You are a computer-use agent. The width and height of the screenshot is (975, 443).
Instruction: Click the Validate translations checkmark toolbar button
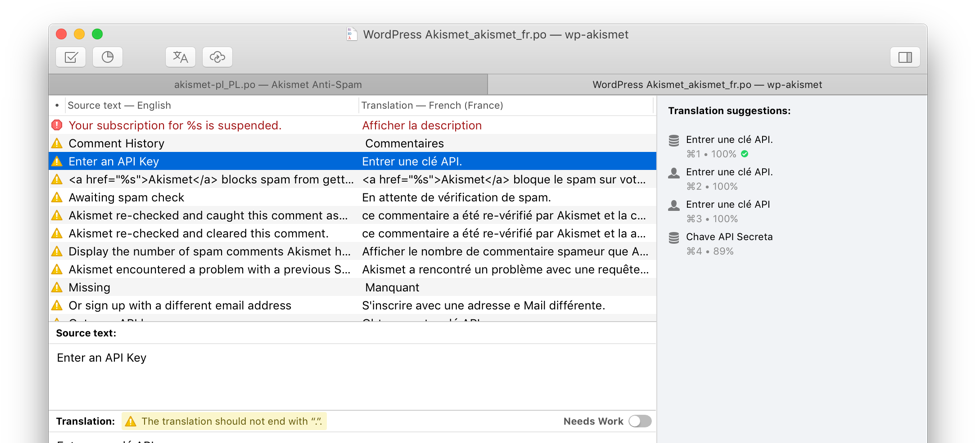click(70, 57)
